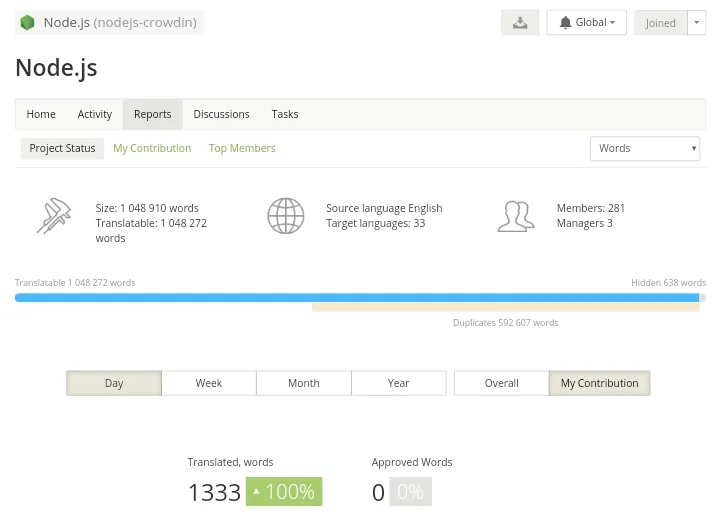Click the green 100% change badge
The image size is (720, 520).
click(x=284, y=492)
